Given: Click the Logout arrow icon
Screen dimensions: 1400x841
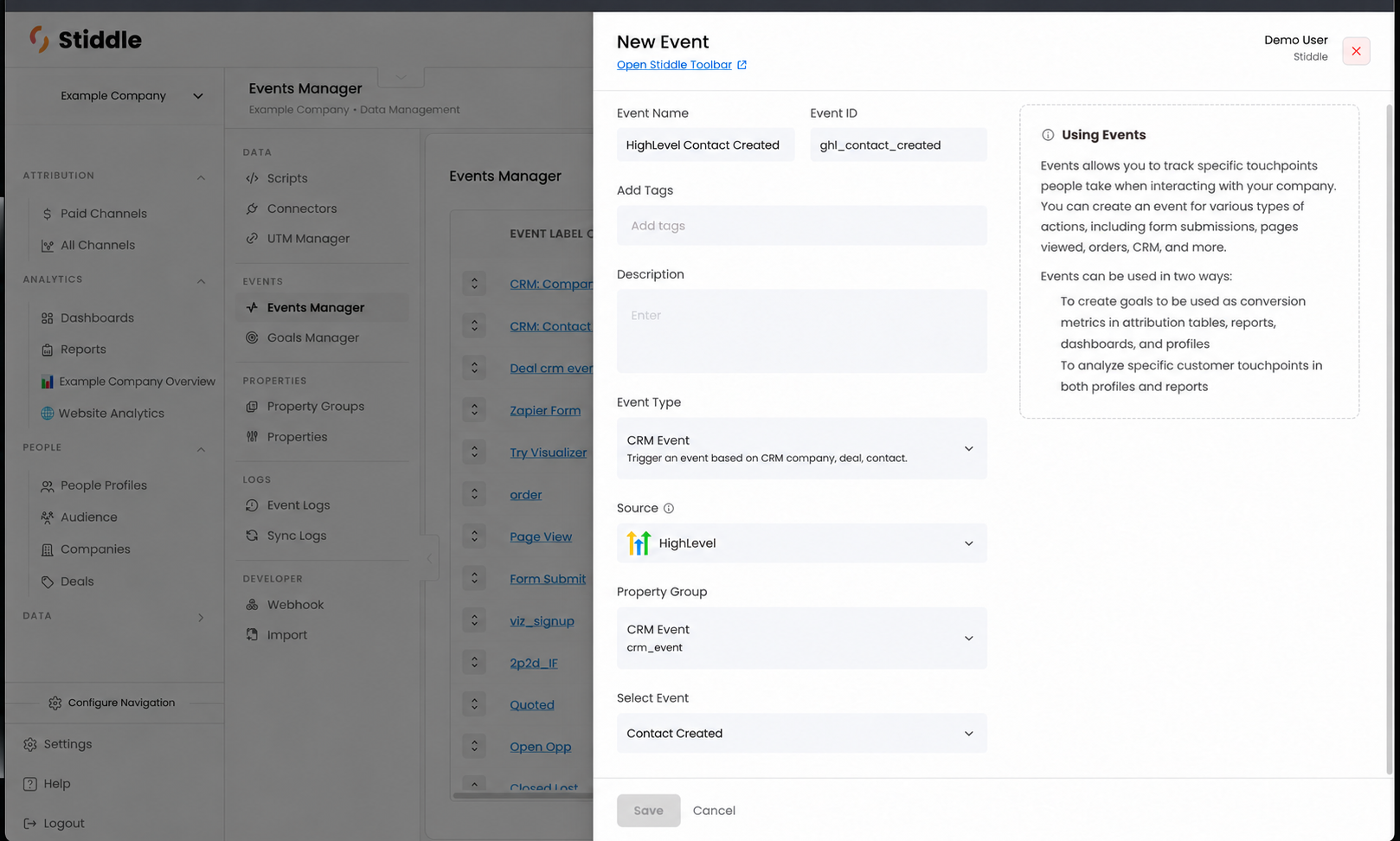Looking at the screenshot, I should tap(30, 824).
